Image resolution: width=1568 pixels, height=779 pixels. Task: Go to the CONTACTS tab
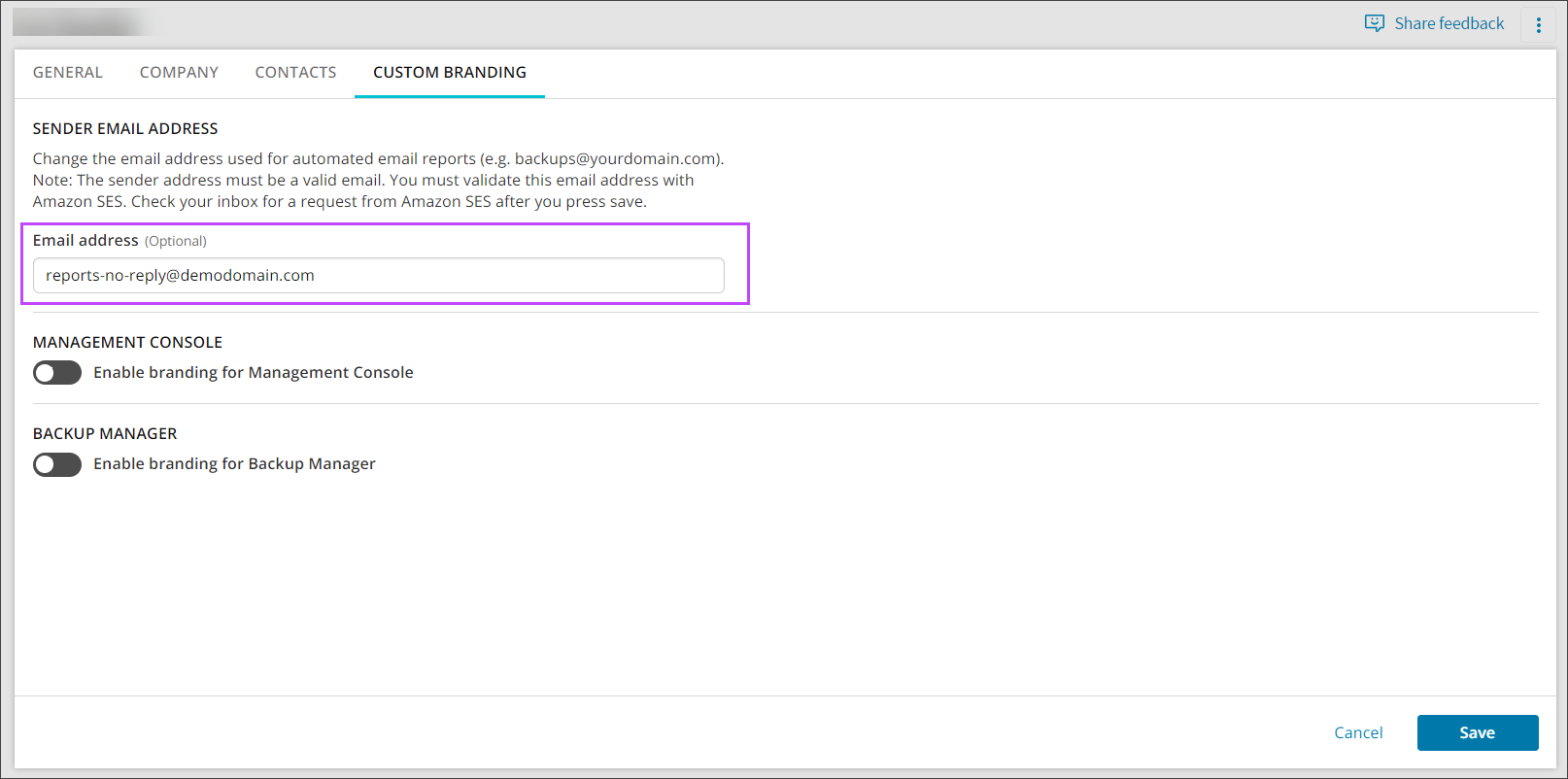295,73
